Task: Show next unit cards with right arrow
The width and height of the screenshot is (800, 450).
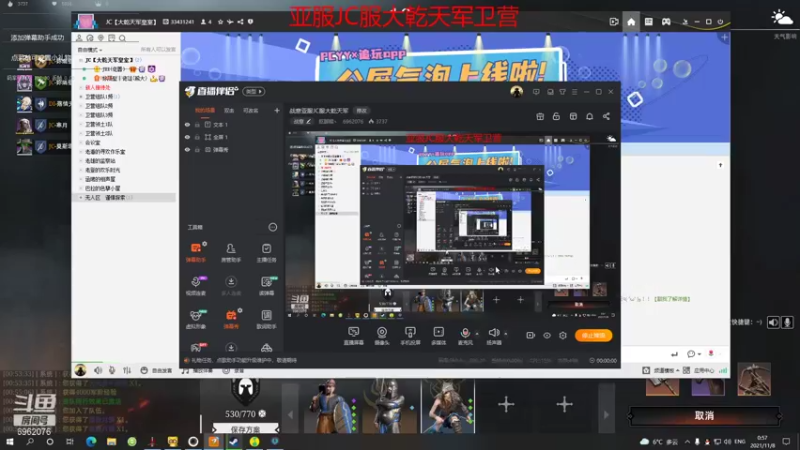Action: coord(606,414)
